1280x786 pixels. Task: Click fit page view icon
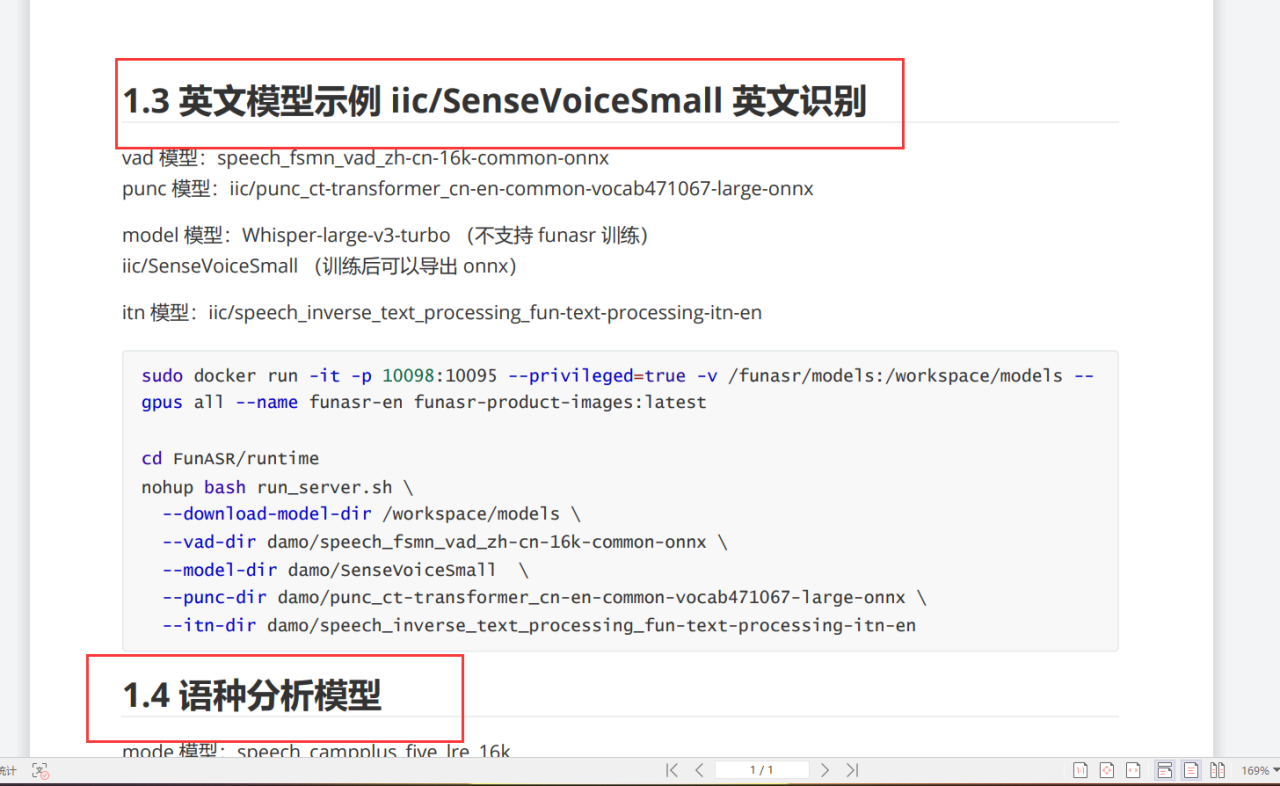point(1107,770)
